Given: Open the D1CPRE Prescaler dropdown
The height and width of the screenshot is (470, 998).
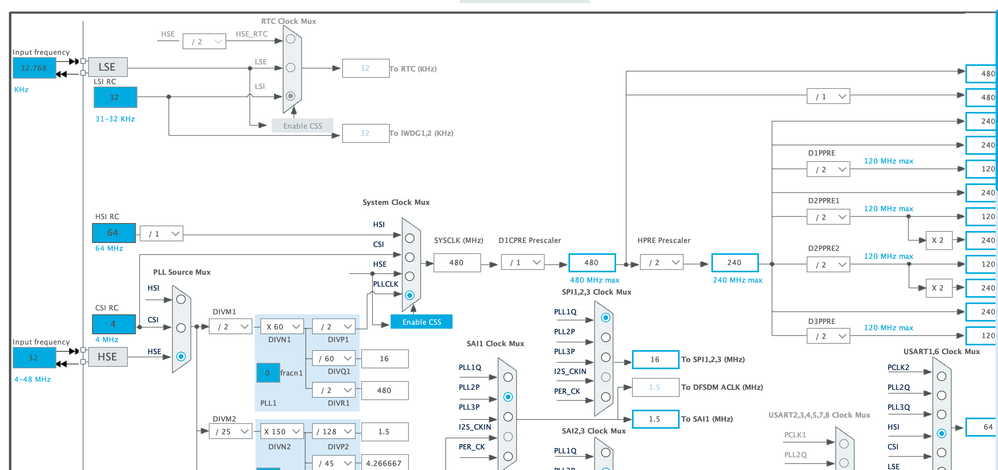Looking at the screenshot, I should (523, 262).
